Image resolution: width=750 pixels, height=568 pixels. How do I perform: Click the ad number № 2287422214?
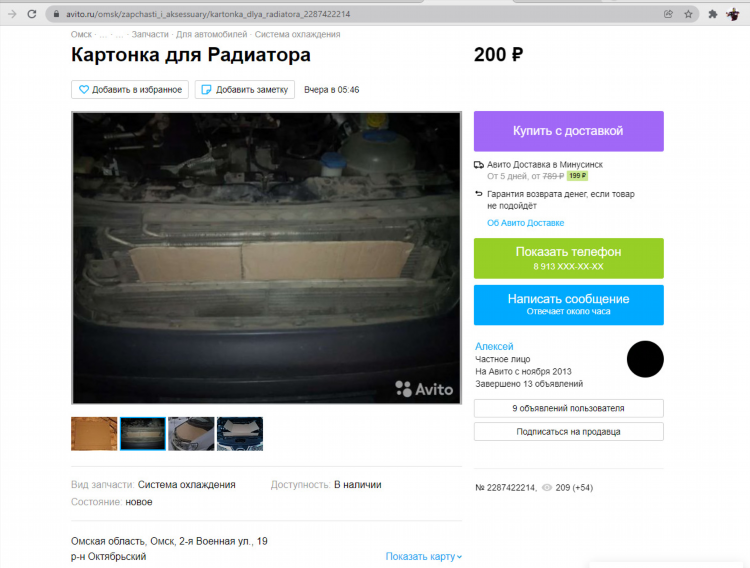pos(505,488)
